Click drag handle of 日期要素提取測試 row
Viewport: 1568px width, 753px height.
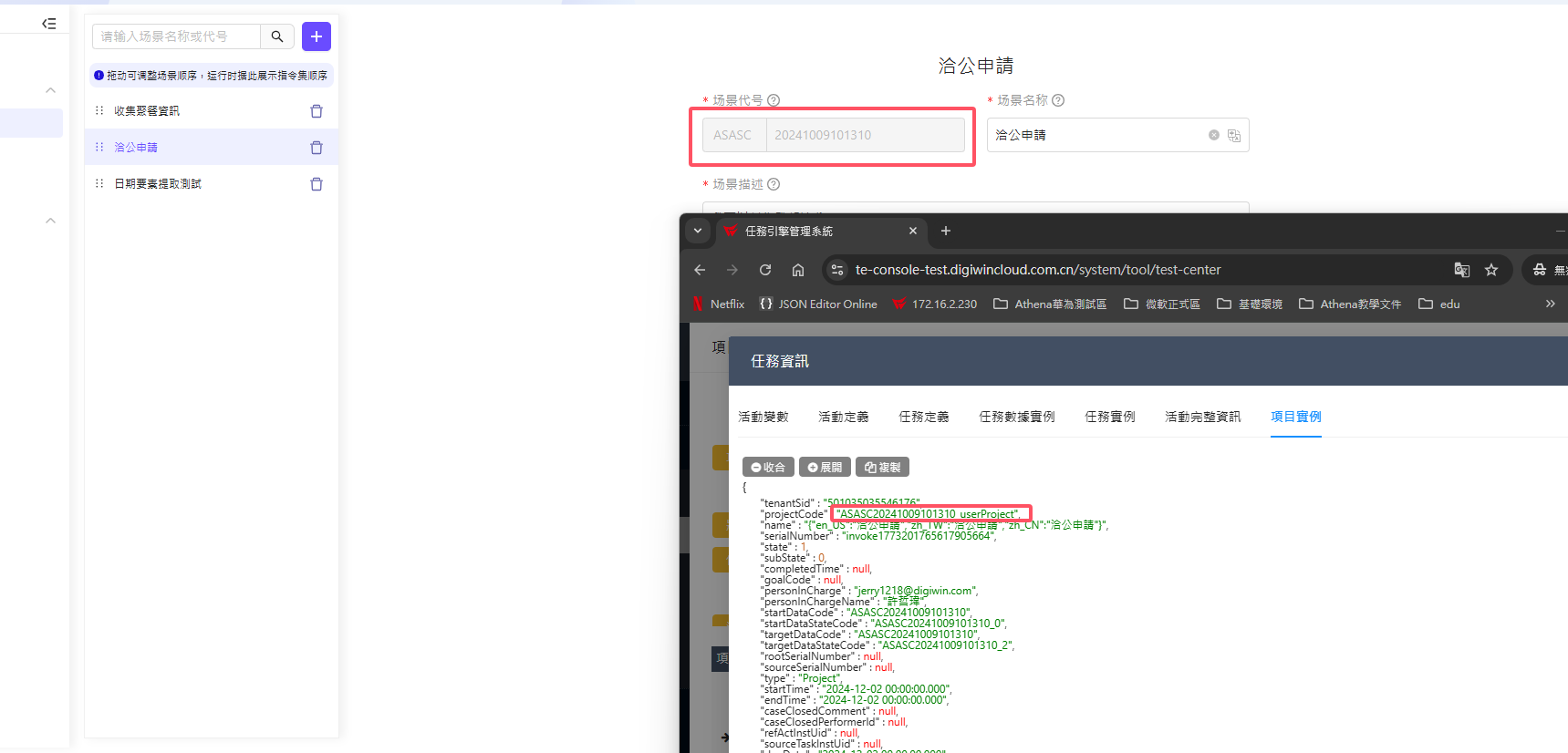pyautogui.click(x=99, y=183)
